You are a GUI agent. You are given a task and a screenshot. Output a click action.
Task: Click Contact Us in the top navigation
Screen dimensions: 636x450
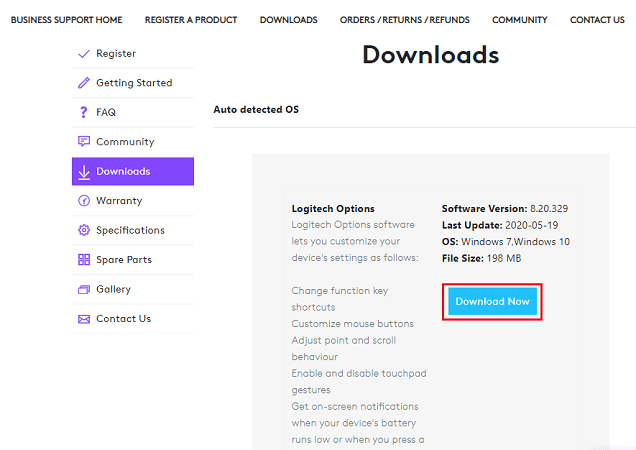pyautogui.click(x=597, y=20)
